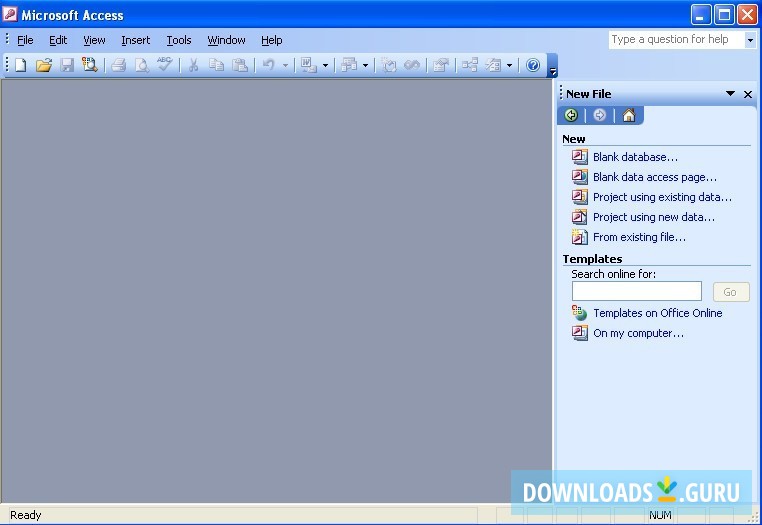Click the Paste clipboard icon
762x525 pixels.
(240, 65)
